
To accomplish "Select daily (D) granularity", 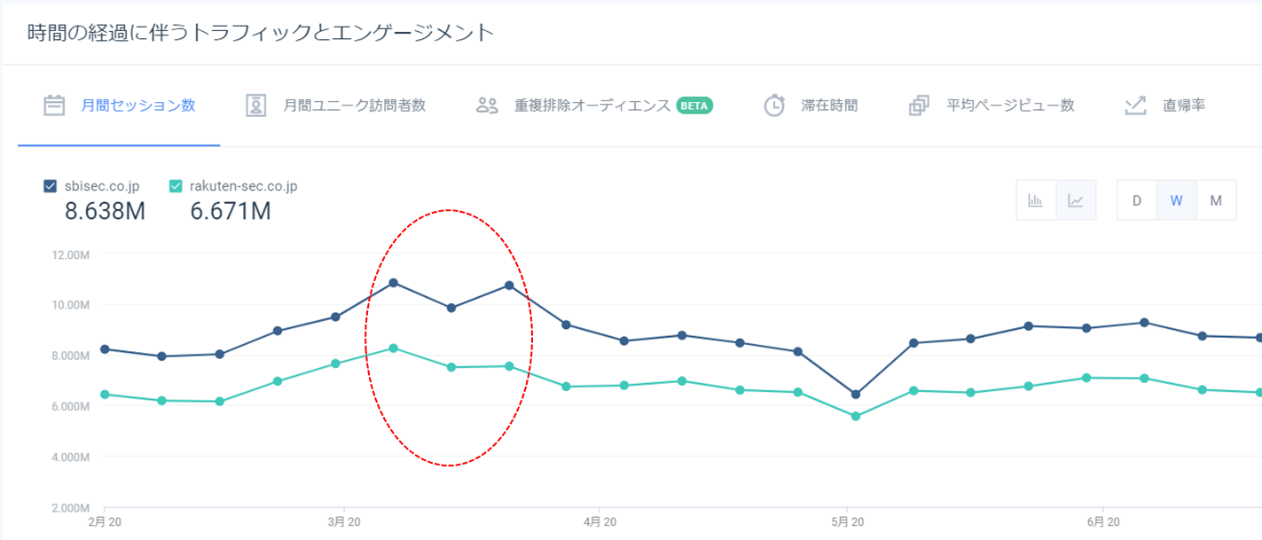I will click(1137, 200).
